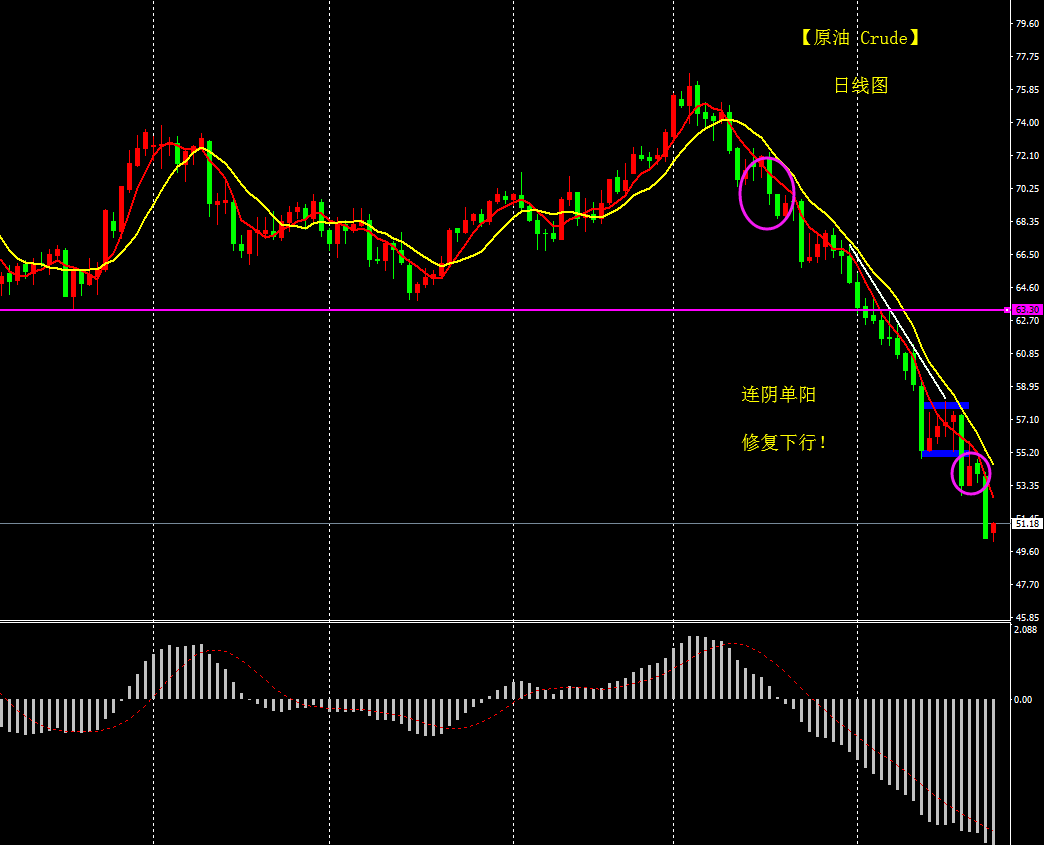Image resolution: width=1044 pixels, height=845 pixels.
Task: Click the divider between chart and indicator panel
Action: point(500,621)
